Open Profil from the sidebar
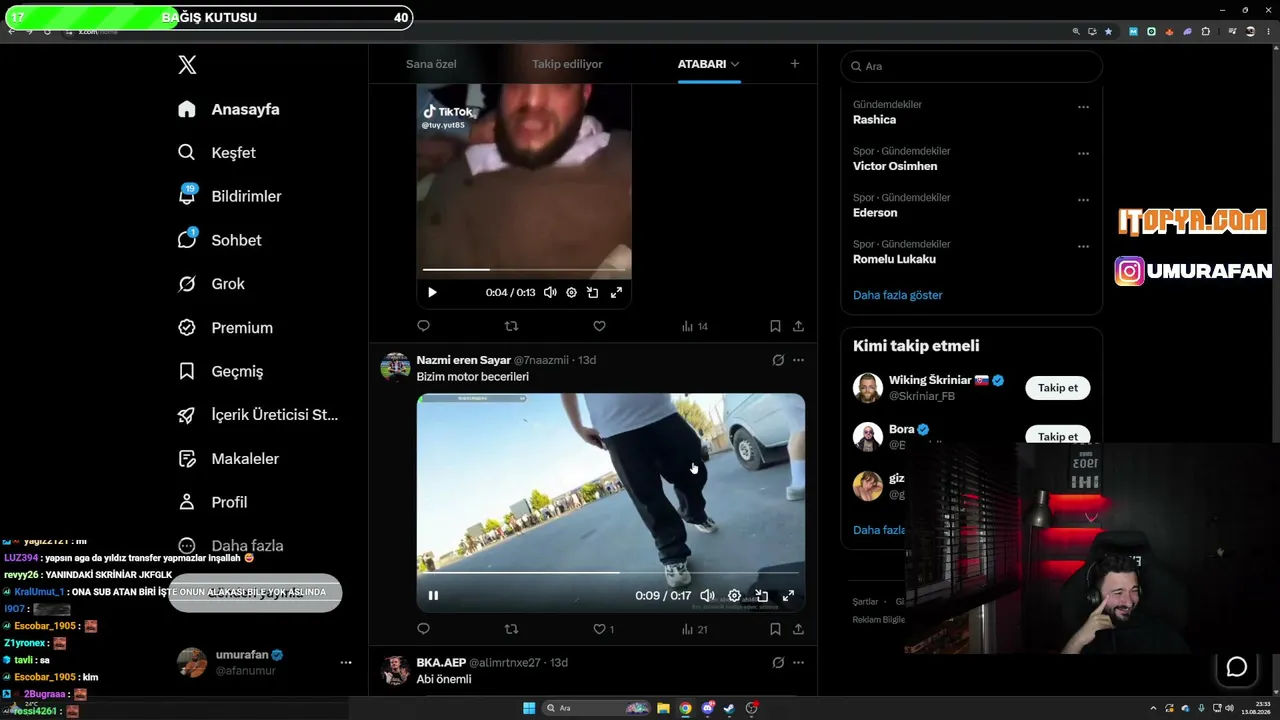Image resolution: width=1280 pixels, height=720 pixels. coord(212,502)
